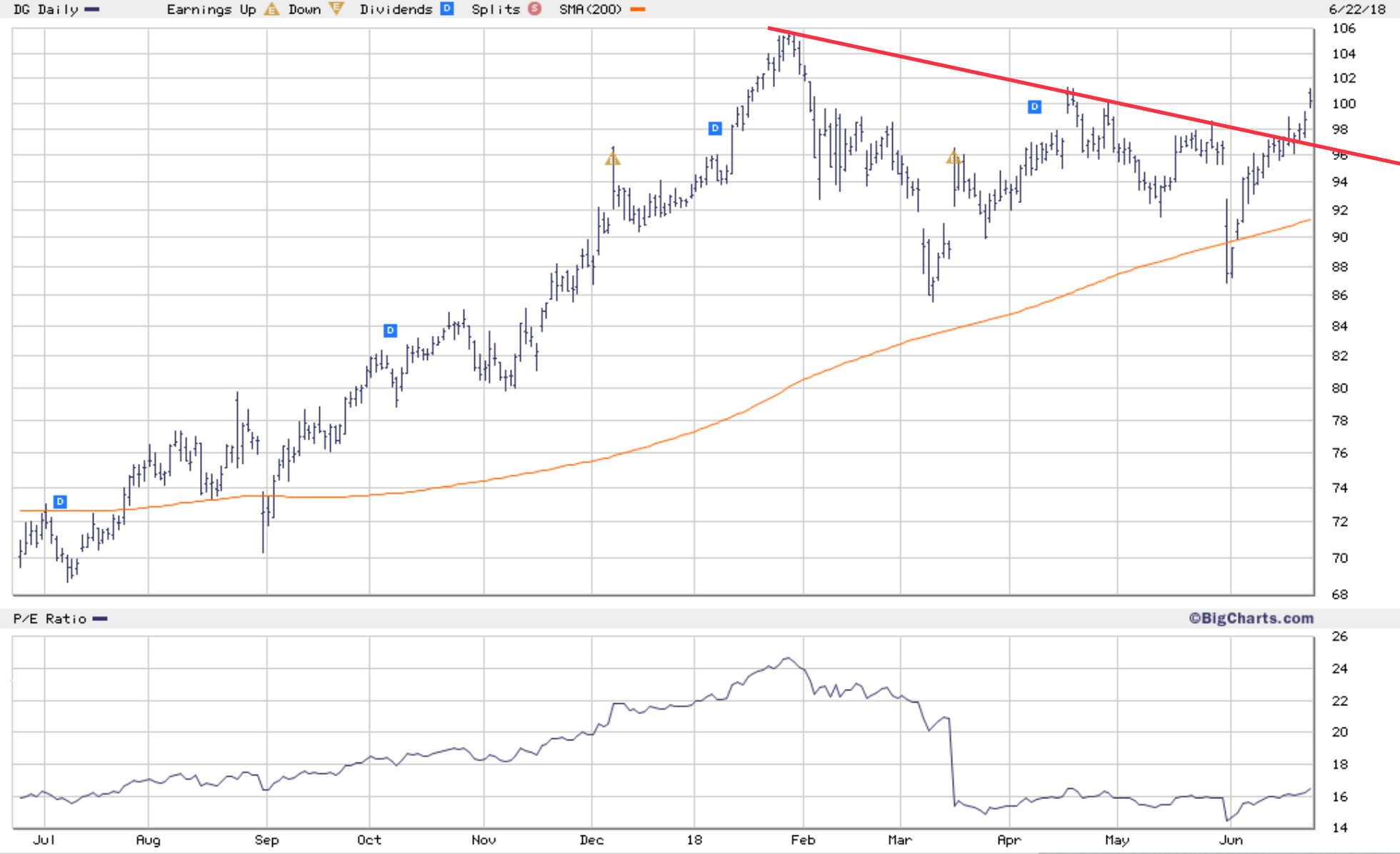Click the P/E Ratio panel title
Screen dimensions: 1400x854
49,619
